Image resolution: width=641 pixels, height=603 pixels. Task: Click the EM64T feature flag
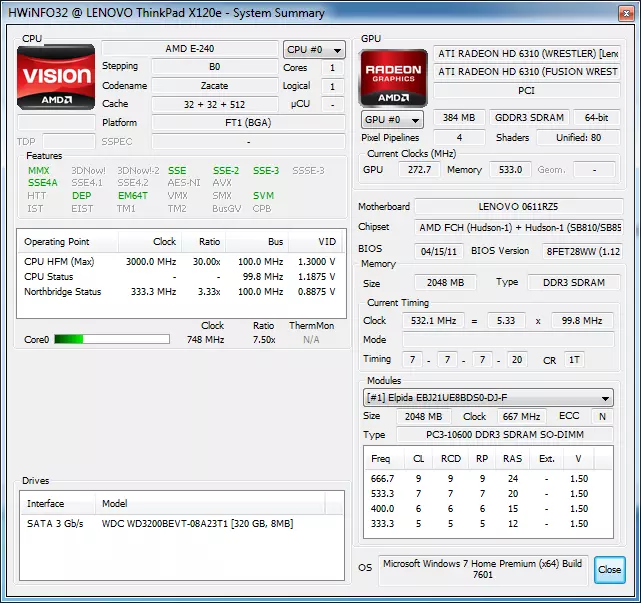point(132,196)
